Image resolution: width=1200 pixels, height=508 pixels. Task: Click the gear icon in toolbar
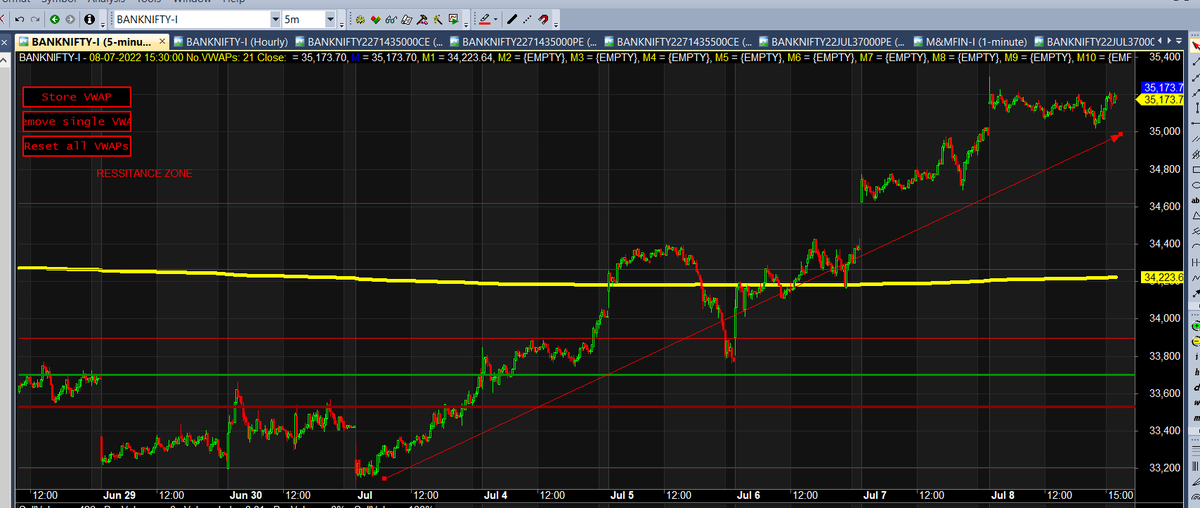[x=361, y=19]
